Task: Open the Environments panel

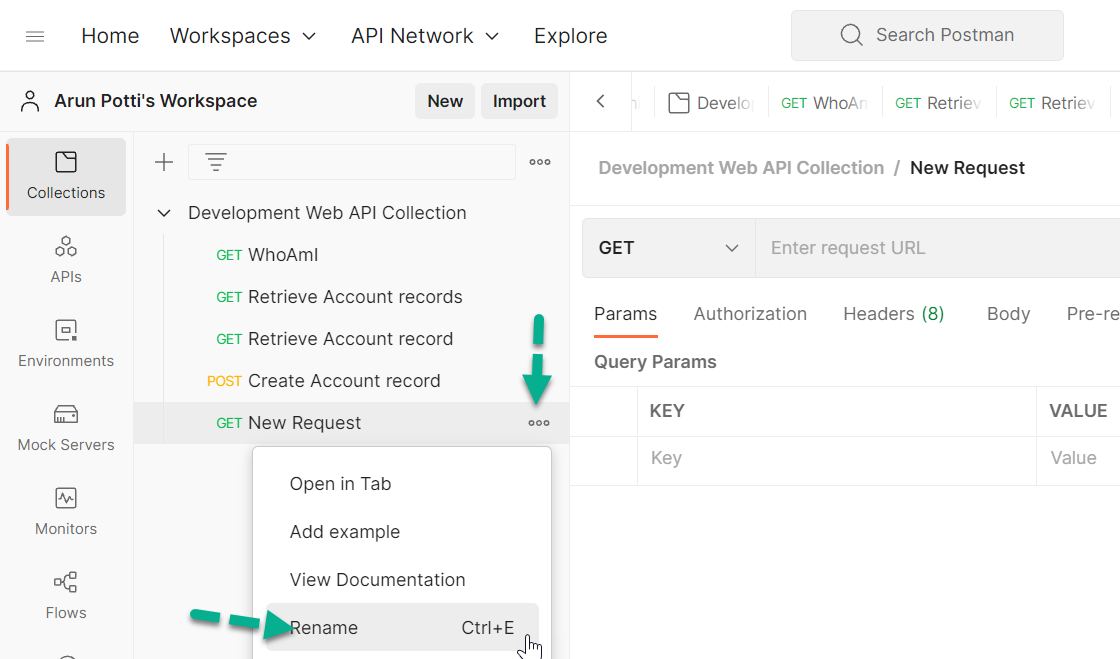Action: pos(65,343)
